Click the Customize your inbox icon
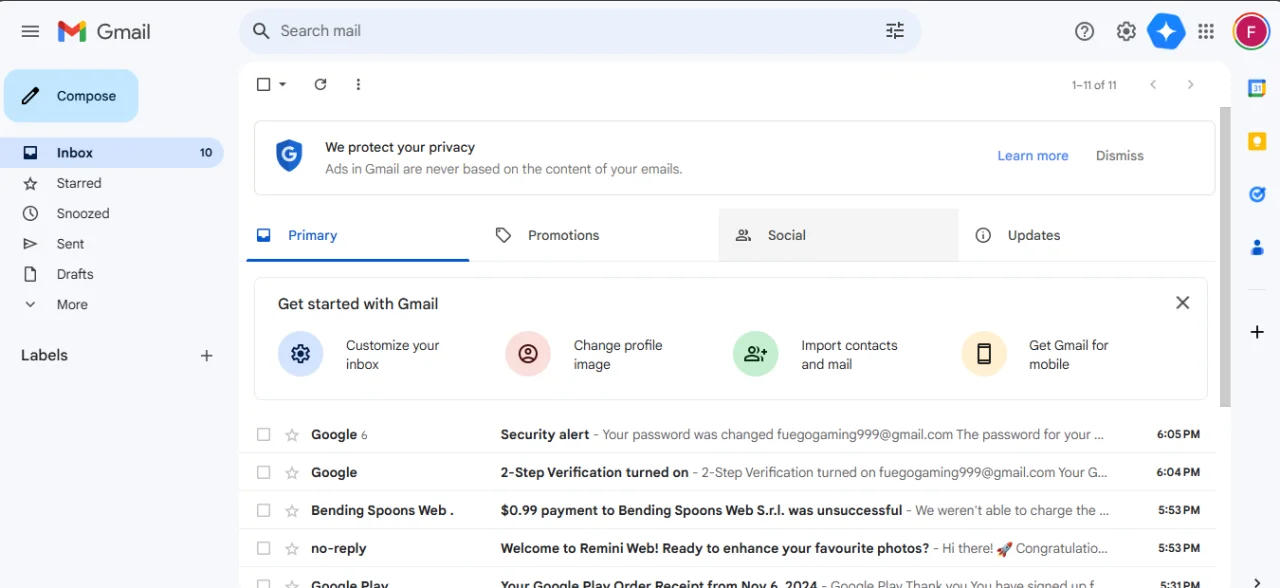This screenshot has width=1280, height=588. [x=300, y=354]
